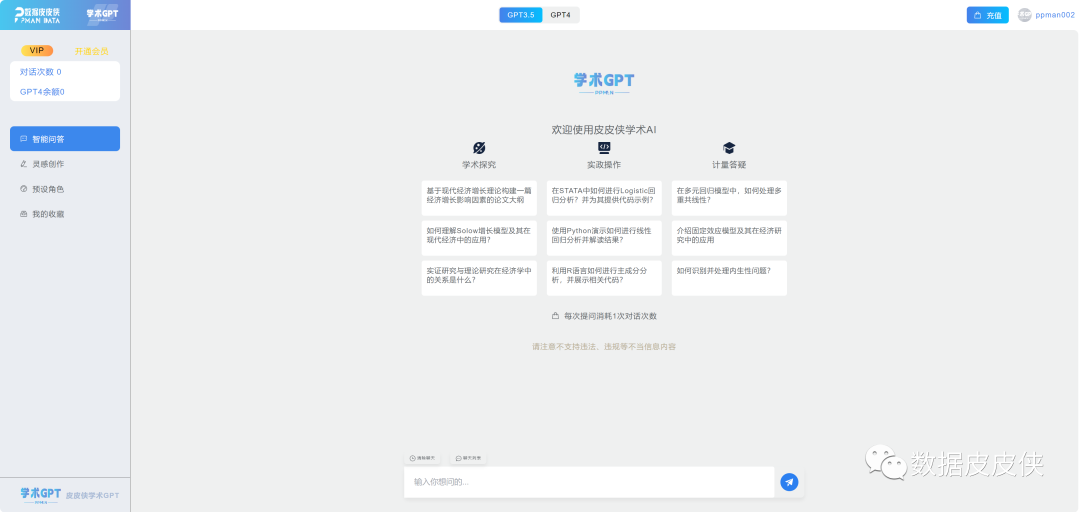Click the 计量答疑 column label
The width and height of the screenshot is (1080, 512).
coord(729,165)
